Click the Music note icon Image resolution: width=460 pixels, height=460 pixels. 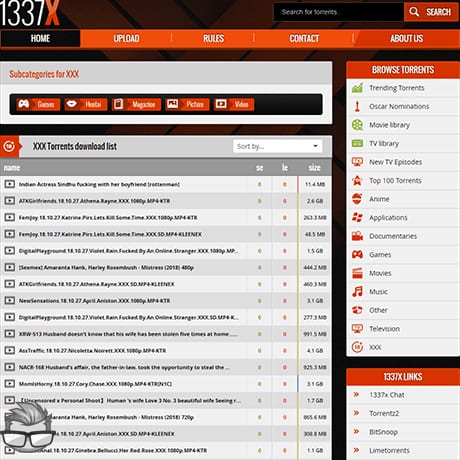(x=357, y=291)
